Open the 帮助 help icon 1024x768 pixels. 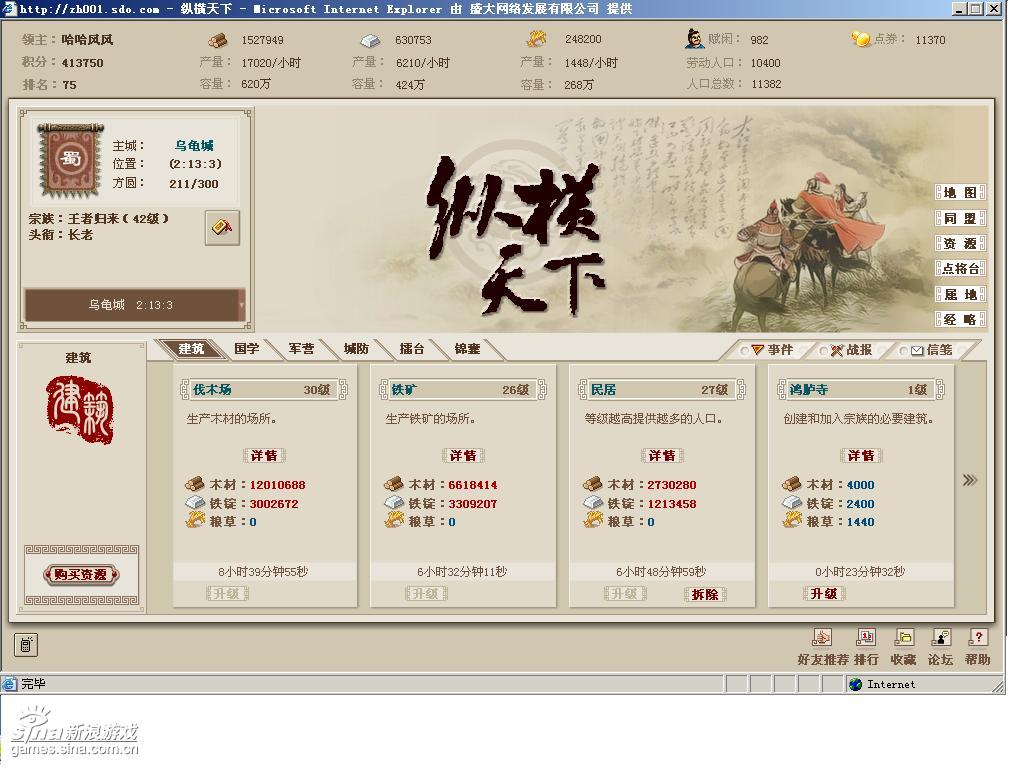click(x=978, y=637)
